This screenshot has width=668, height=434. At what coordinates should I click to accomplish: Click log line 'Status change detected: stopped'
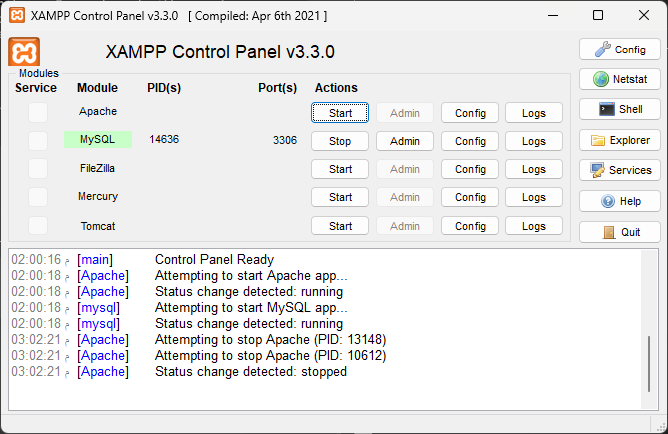coord(251,371)
